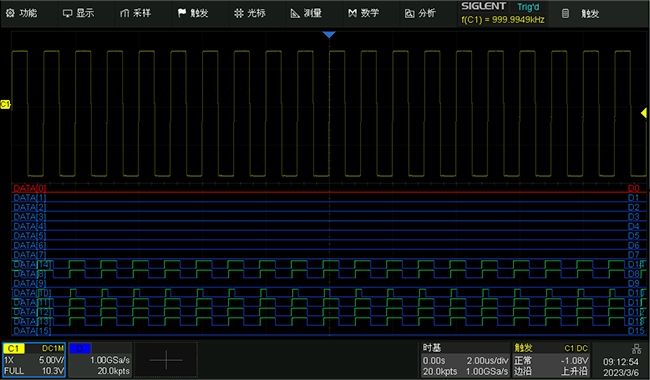Click the D3 label at right edge

633,217
